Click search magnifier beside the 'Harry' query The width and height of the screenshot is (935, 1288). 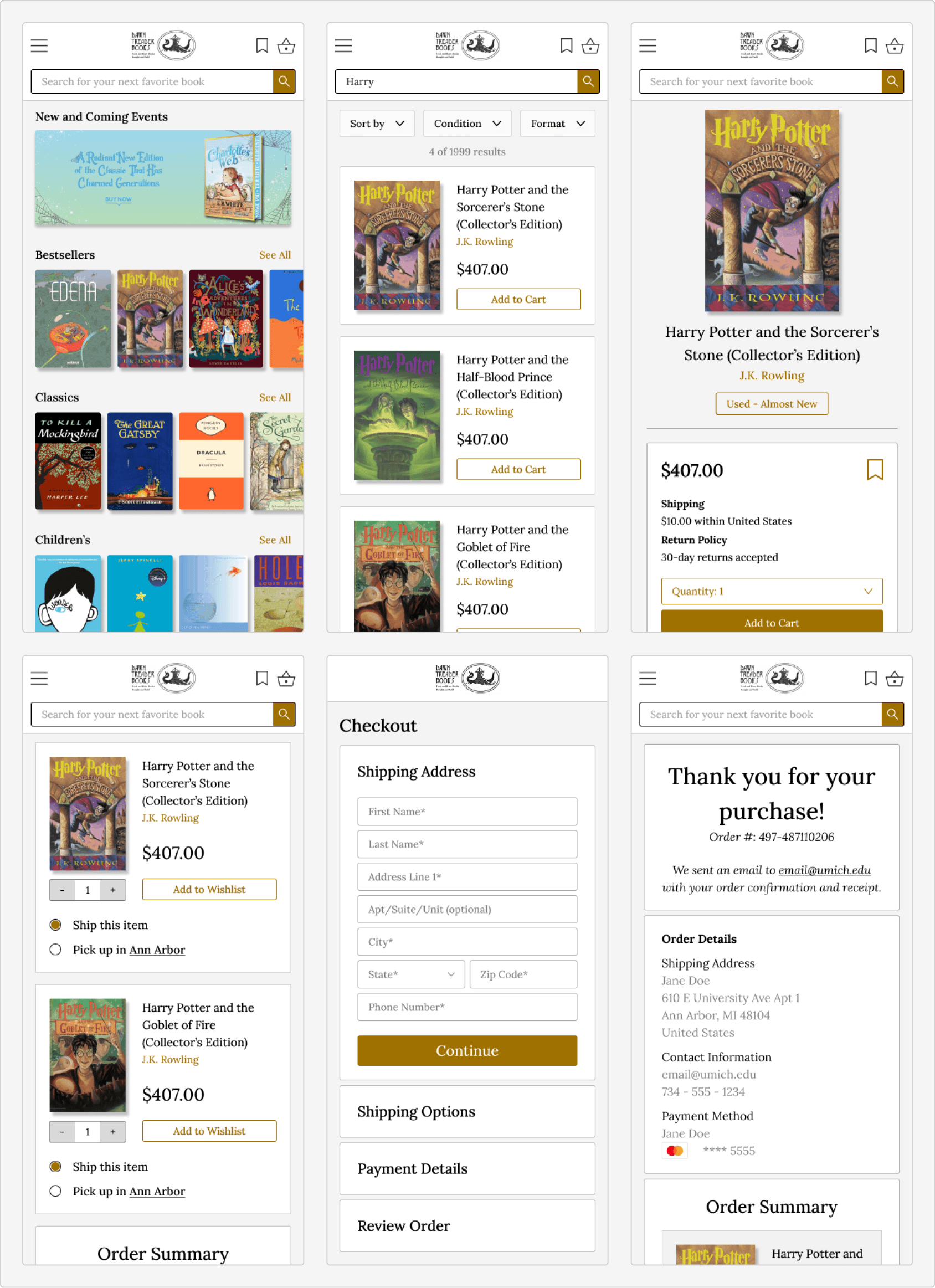pyautogui.click(x=588, y=82)
